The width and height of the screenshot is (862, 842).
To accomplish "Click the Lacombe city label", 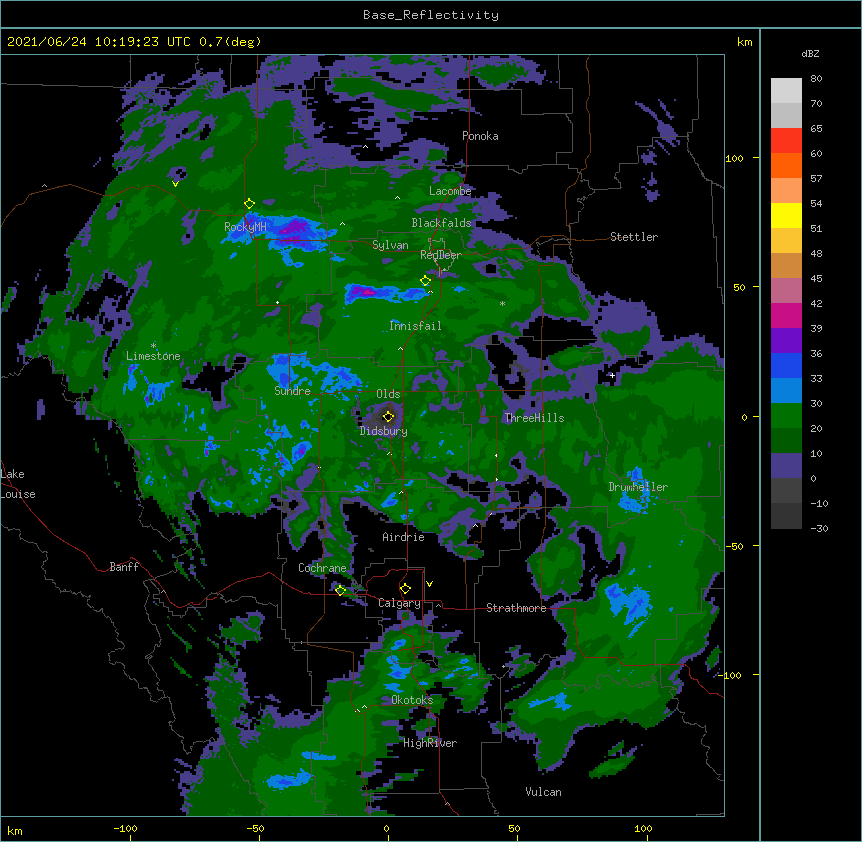I will click(450, 191).
